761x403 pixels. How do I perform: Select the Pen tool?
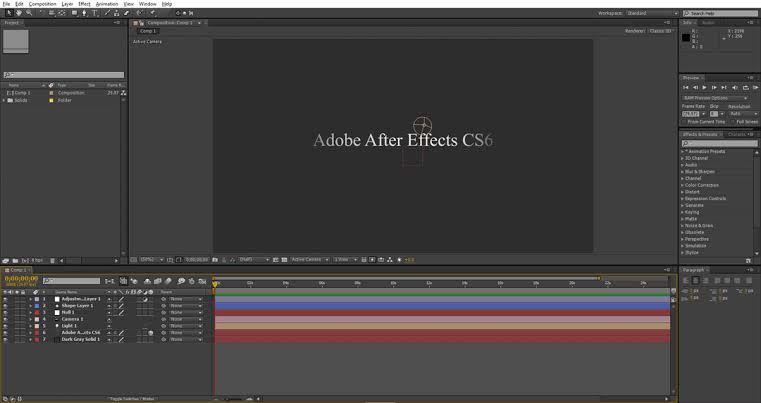click(84, 13)
